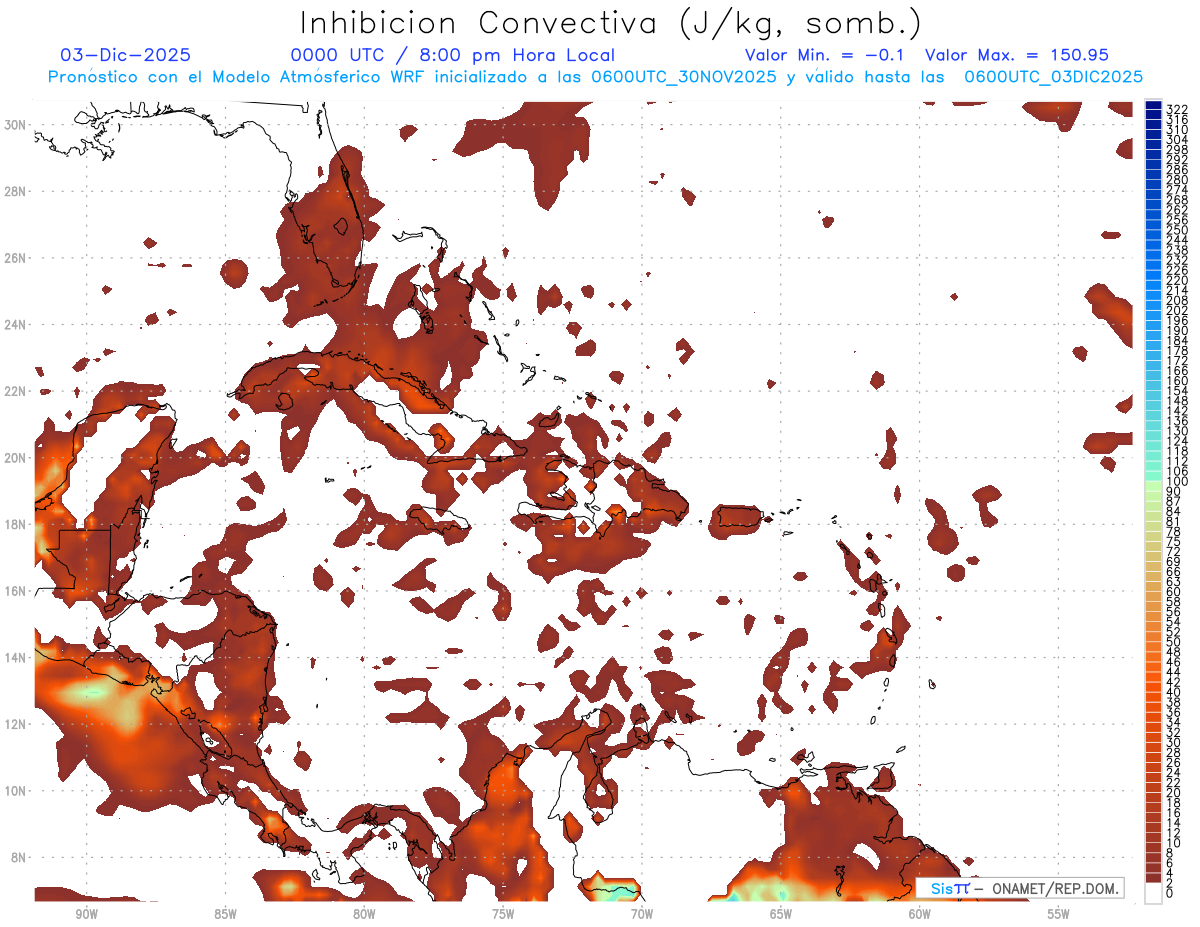Click the "202" colorbar value
Screen dimensions: 1200x927
[x=1176, y=310]
